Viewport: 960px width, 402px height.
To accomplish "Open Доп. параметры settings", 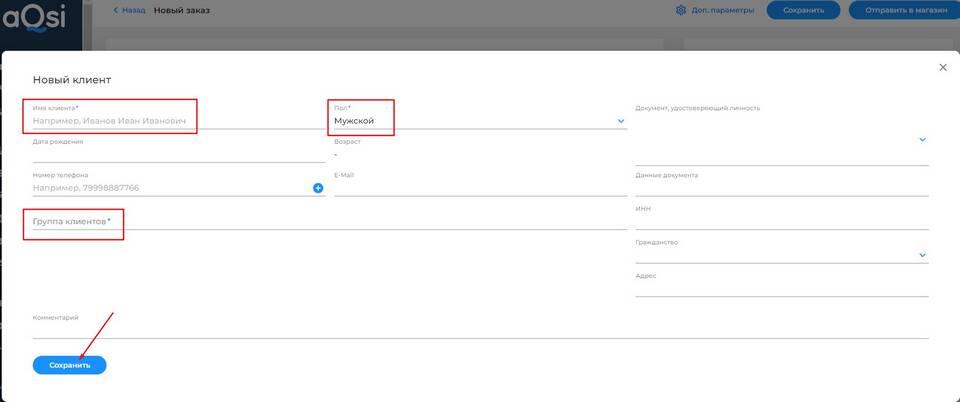I will [x=722, y=10].
